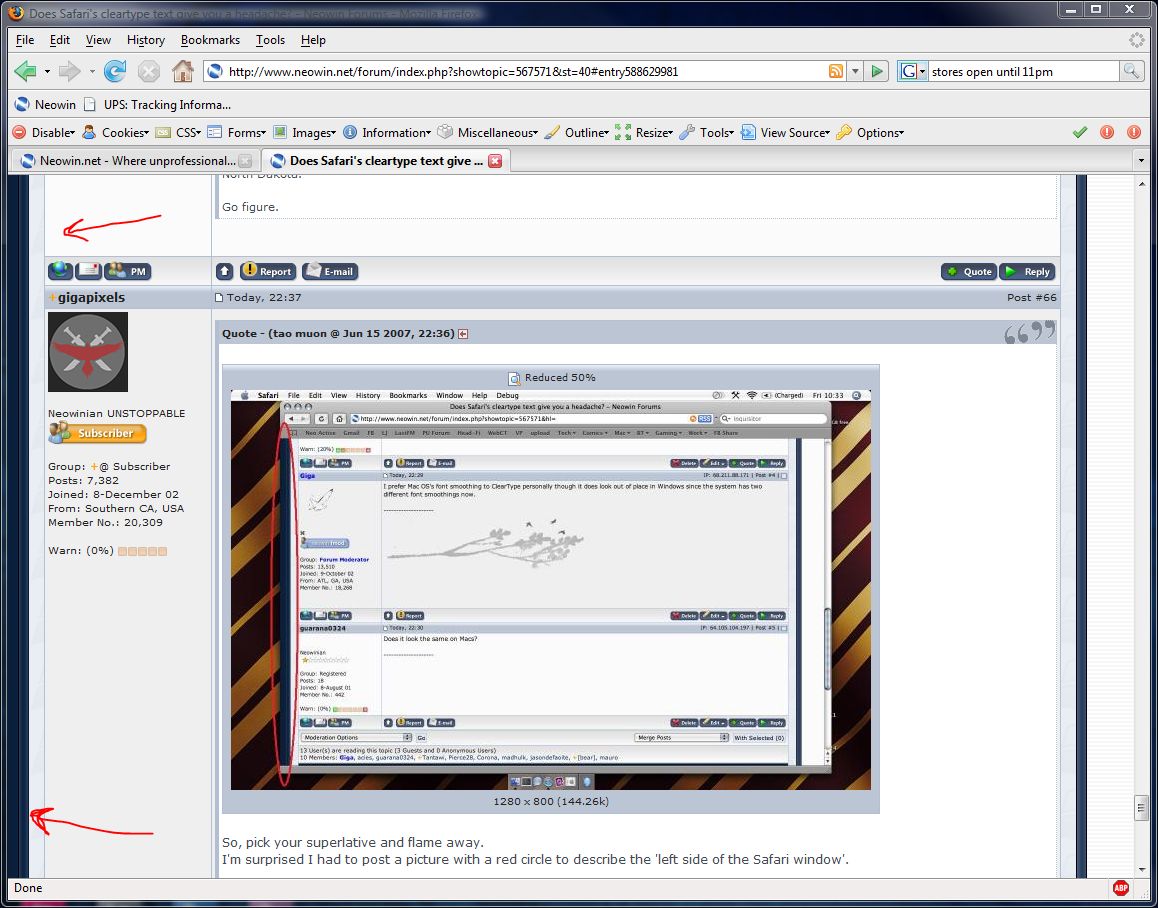Screen dimensions: 1158x908
Task: Open the Miscellaneous toolbar dropdown
Action: (x=488, y=132)
